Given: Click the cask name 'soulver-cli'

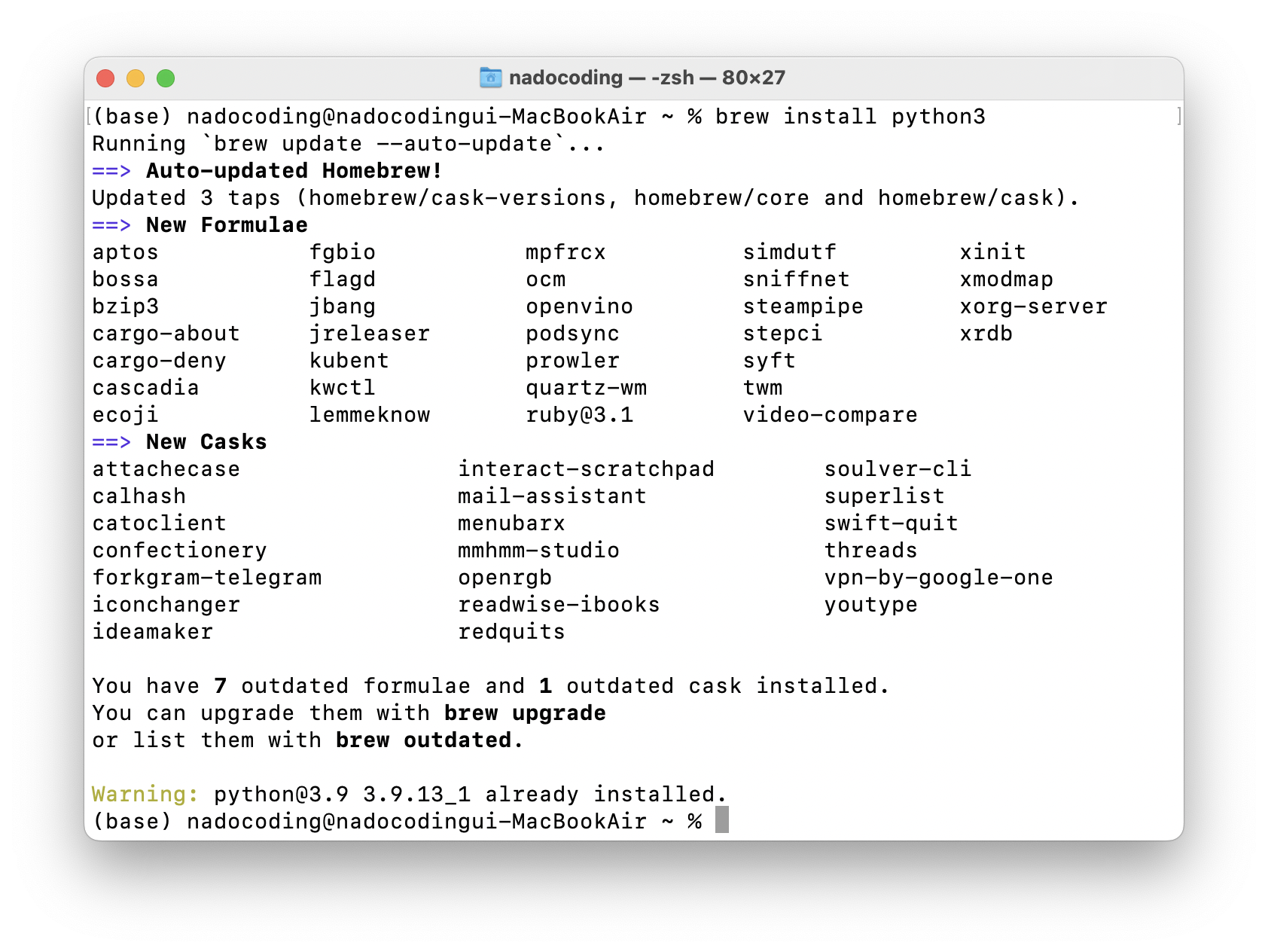Looking at the screenshot, I should click(x=898, y=469).
